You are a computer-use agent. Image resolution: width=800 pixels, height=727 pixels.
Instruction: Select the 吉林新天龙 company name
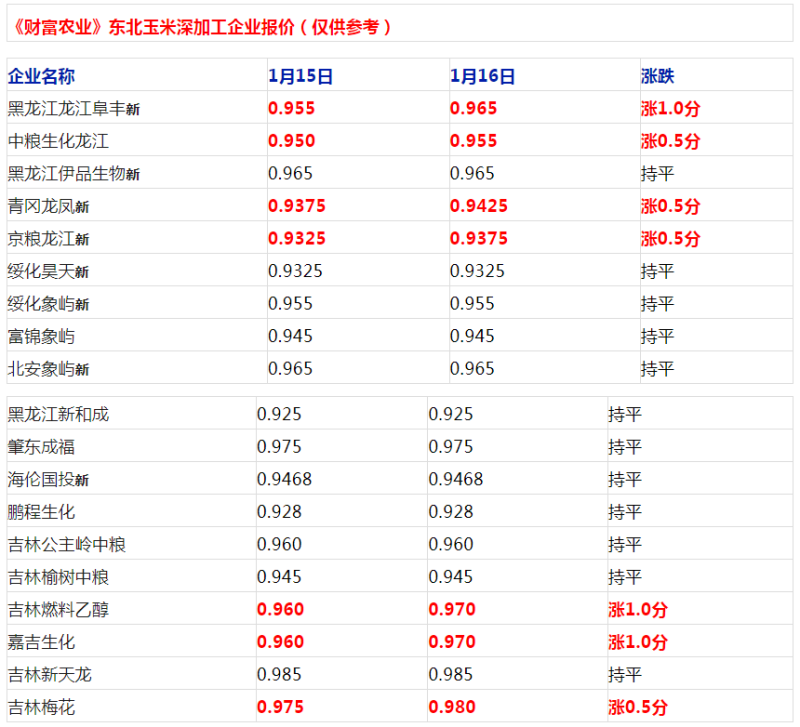click(x=49, y=675)
